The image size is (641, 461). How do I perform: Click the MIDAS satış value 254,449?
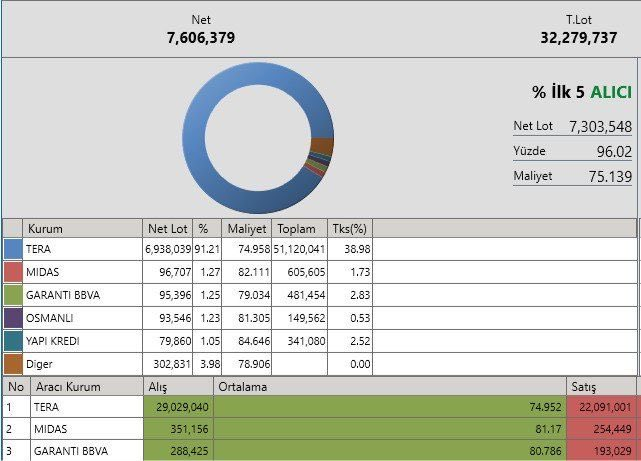click(612, 429)
